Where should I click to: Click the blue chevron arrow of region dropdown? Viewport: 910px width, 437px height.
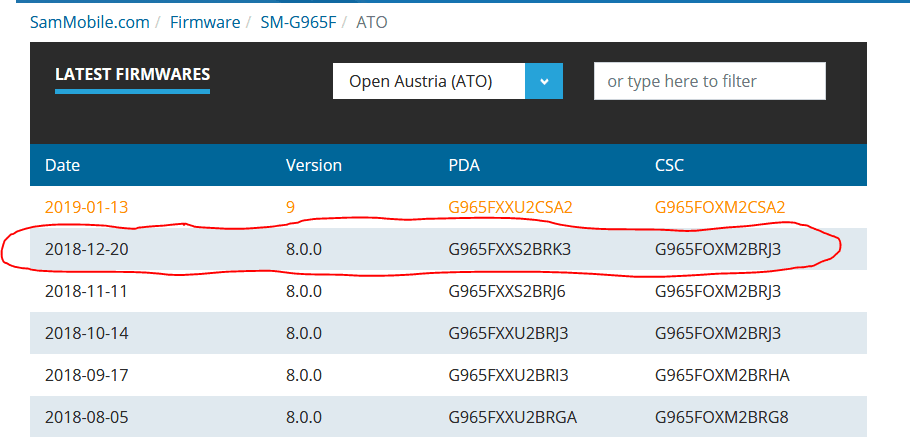pyautogui.click(x=544, y=81)
